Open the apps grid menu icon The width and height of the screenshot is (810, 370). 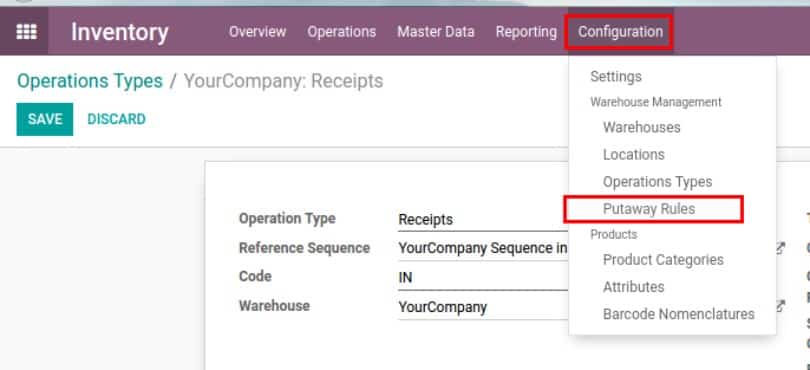[x=26, y=32]
